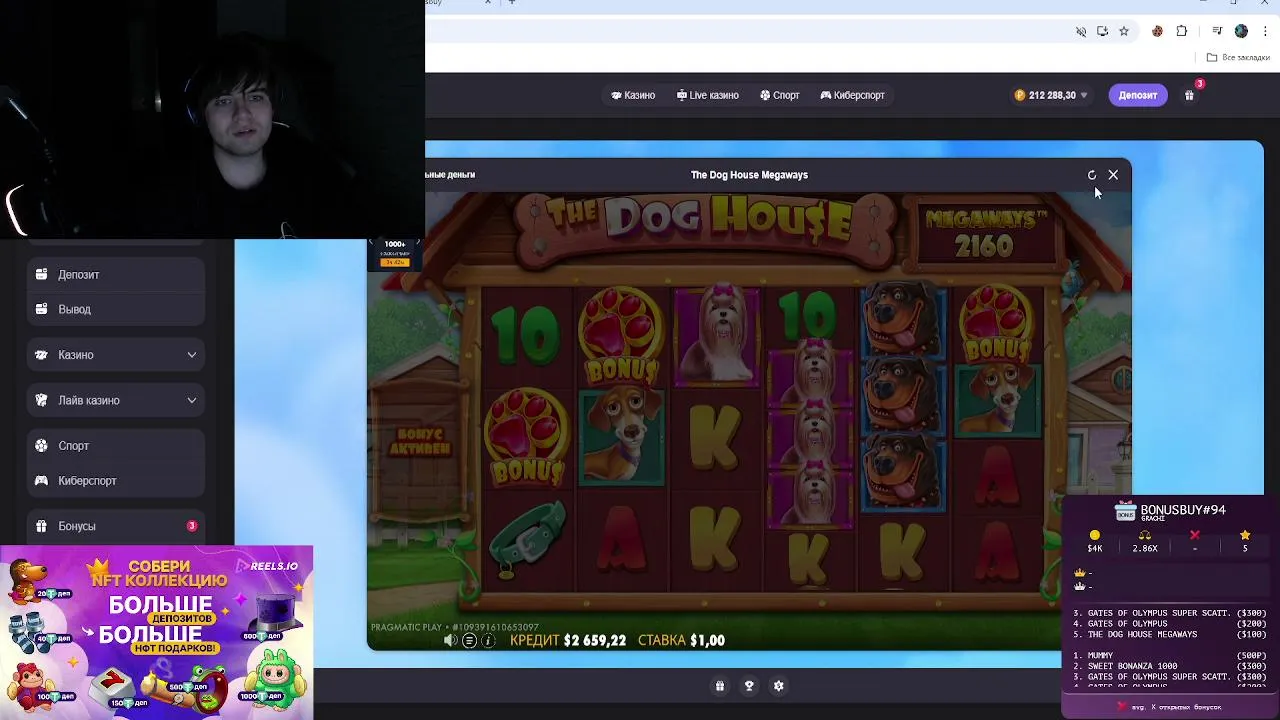Open the browser extensions puzzle icon

point(1182,31)
